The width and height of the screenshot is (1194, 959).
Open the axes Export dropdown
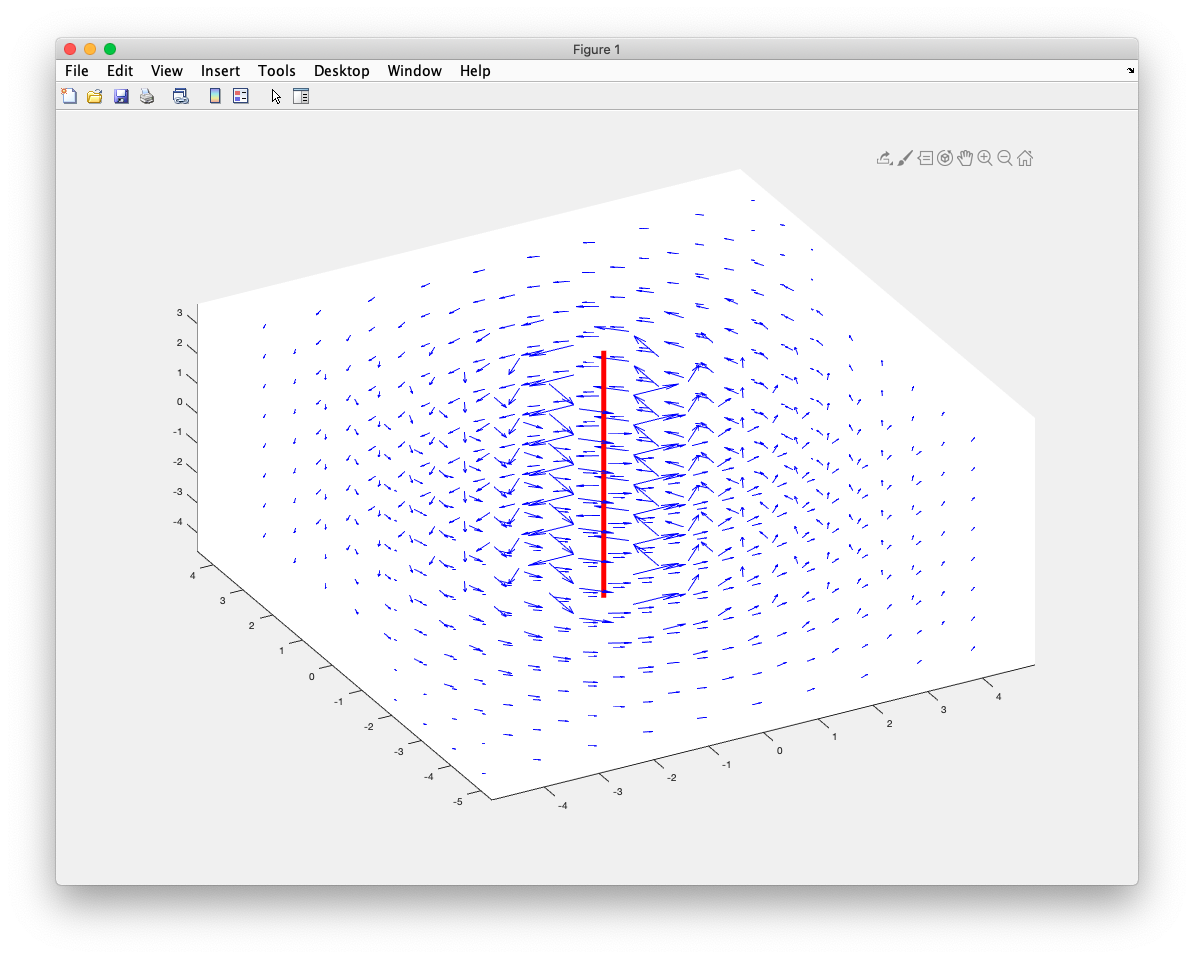[x=884, y=158]
